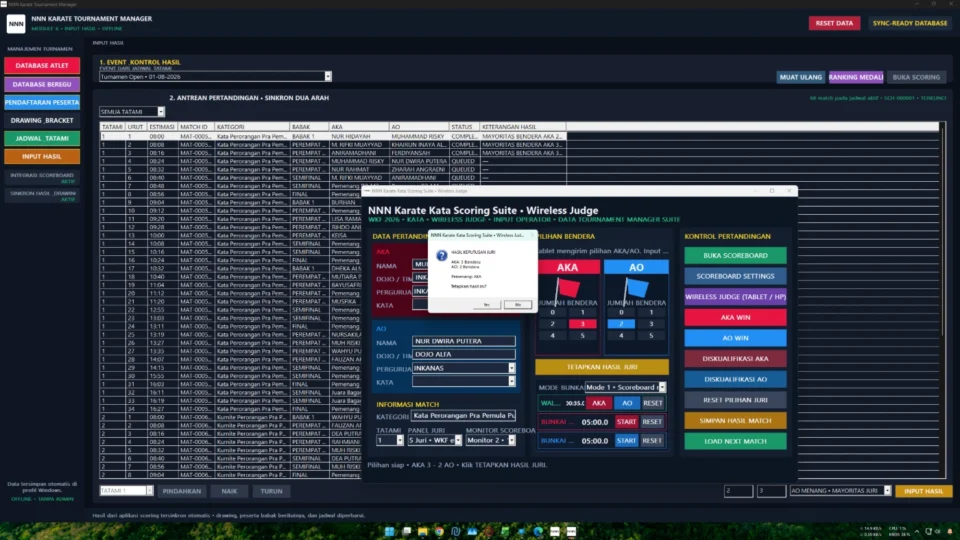Open Jadwal Tatami in sidebar
Screen dimensions: 960x540
[x=42, y=138]
